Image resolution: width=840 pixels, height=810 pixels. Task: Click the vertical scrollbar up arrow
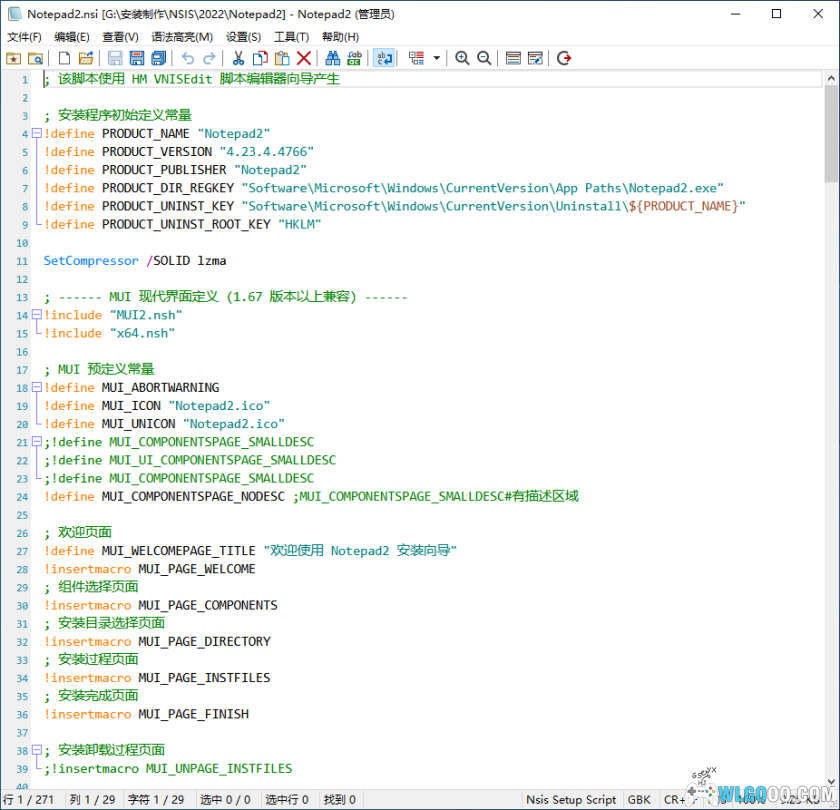coord(831,77)
